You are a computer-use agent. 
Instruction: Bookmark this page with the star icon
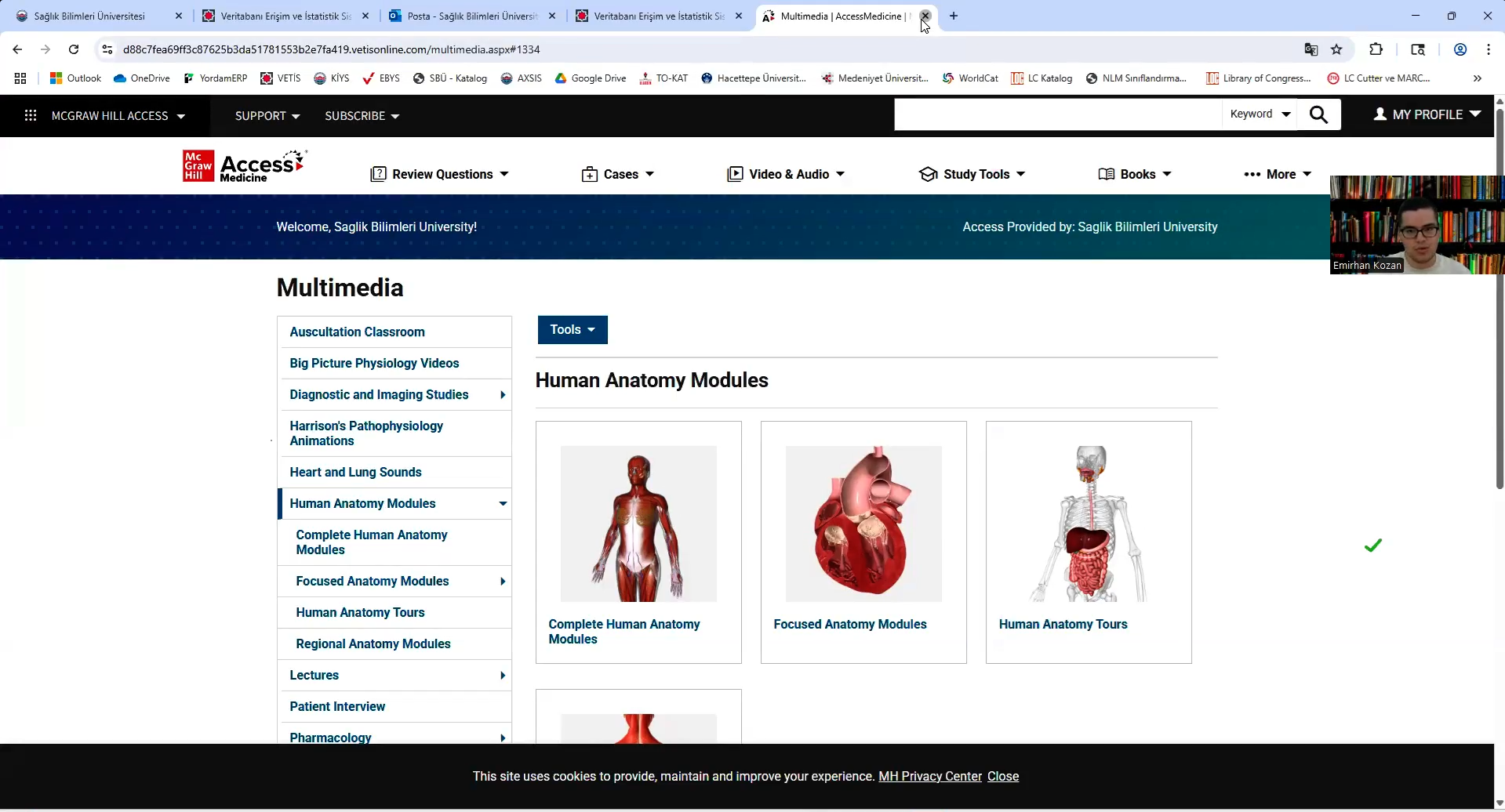point(1336,49)
